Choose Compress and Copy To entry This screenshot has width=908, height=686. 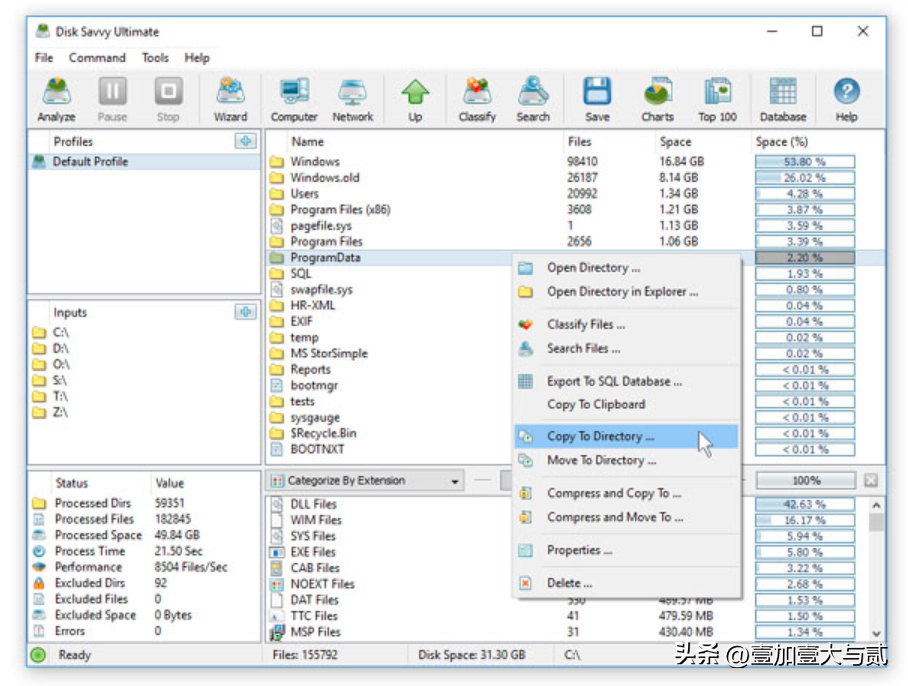pyautogui.click(x=627, y=493)
